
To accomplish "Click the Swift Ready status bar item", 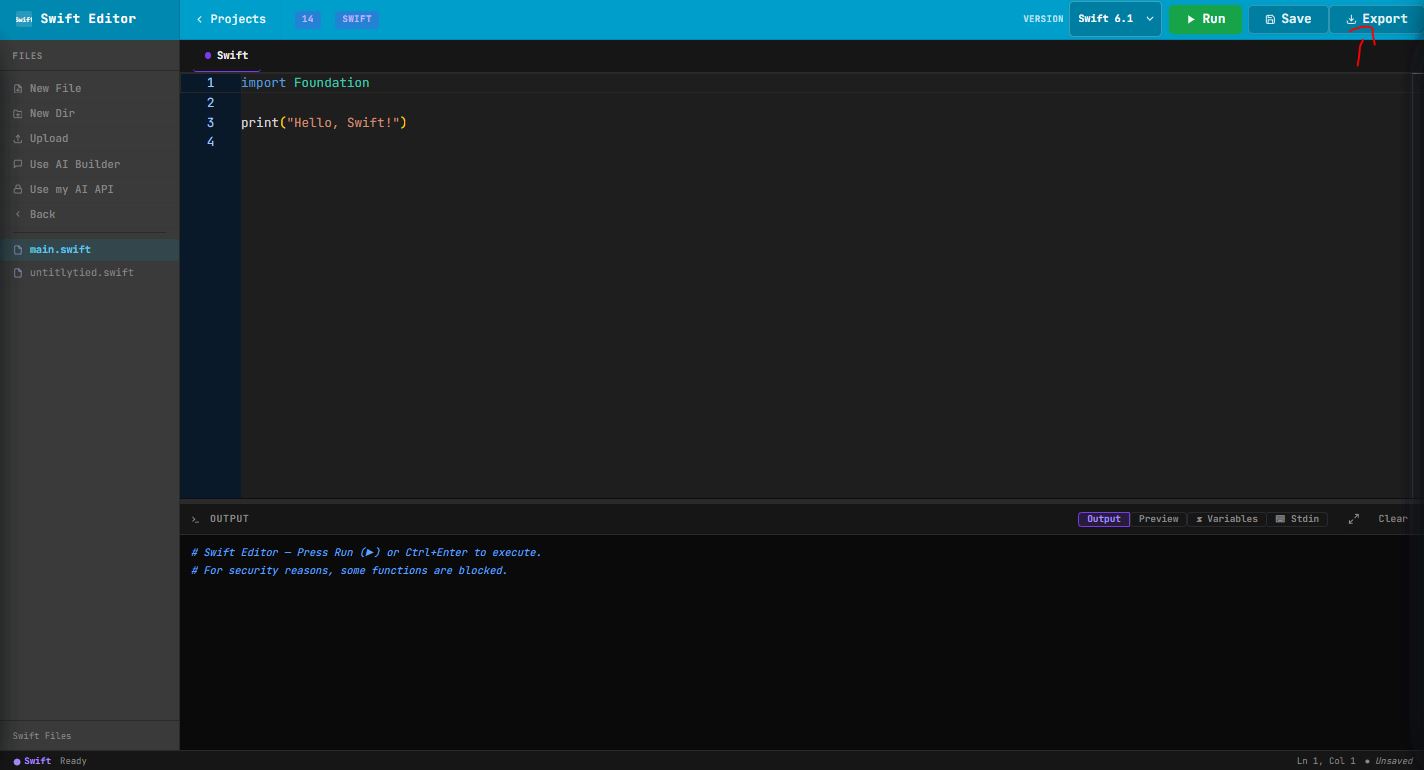I will pyautogui.click(x=50, y=761).
